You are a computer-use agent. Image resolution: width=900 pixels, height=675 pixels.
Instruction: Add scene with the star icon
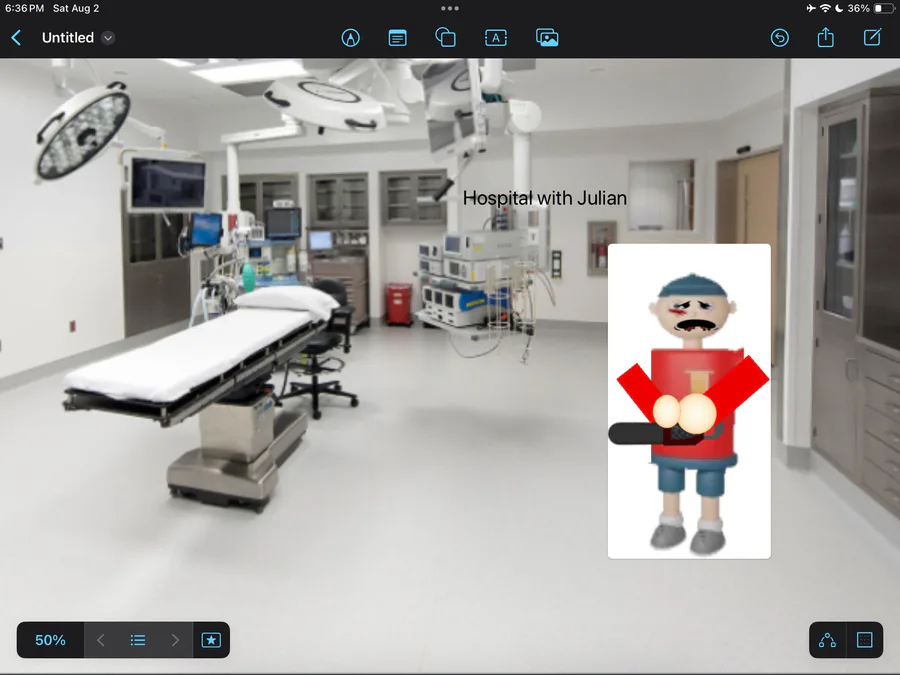(x=211, y=640)
